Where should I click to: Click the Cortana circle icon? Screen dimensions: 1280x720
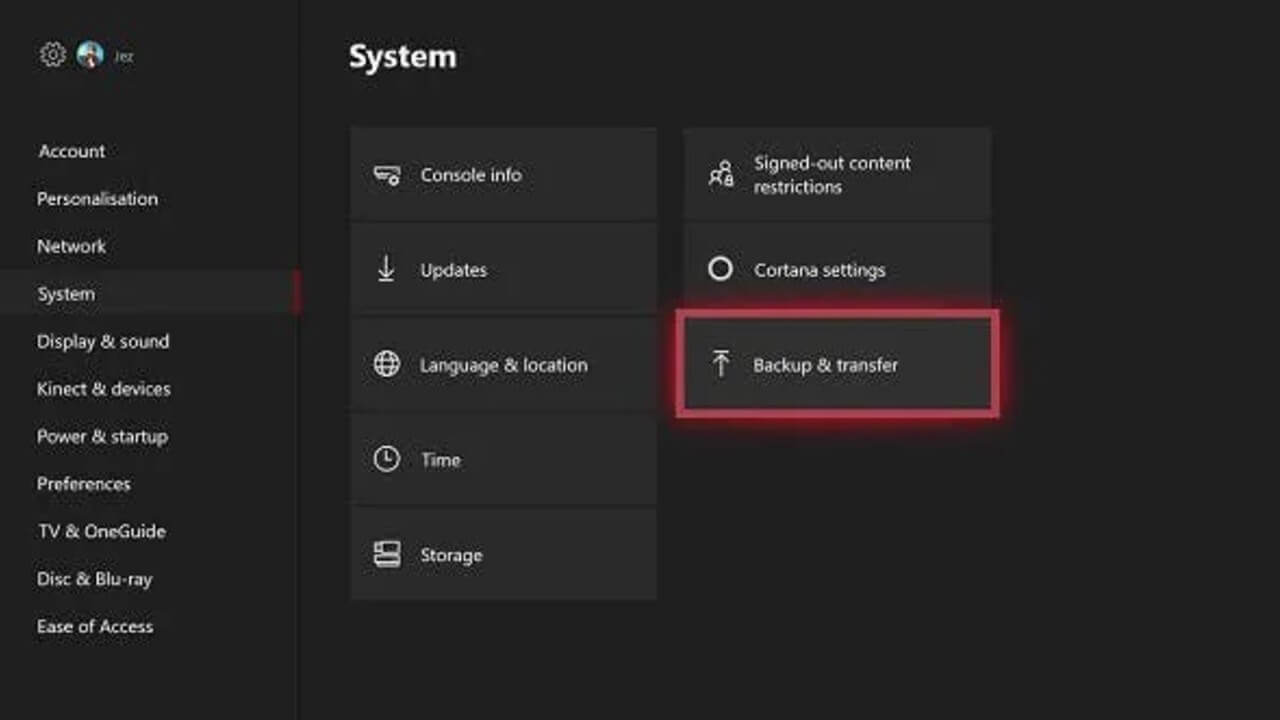(x=720, y=270)
